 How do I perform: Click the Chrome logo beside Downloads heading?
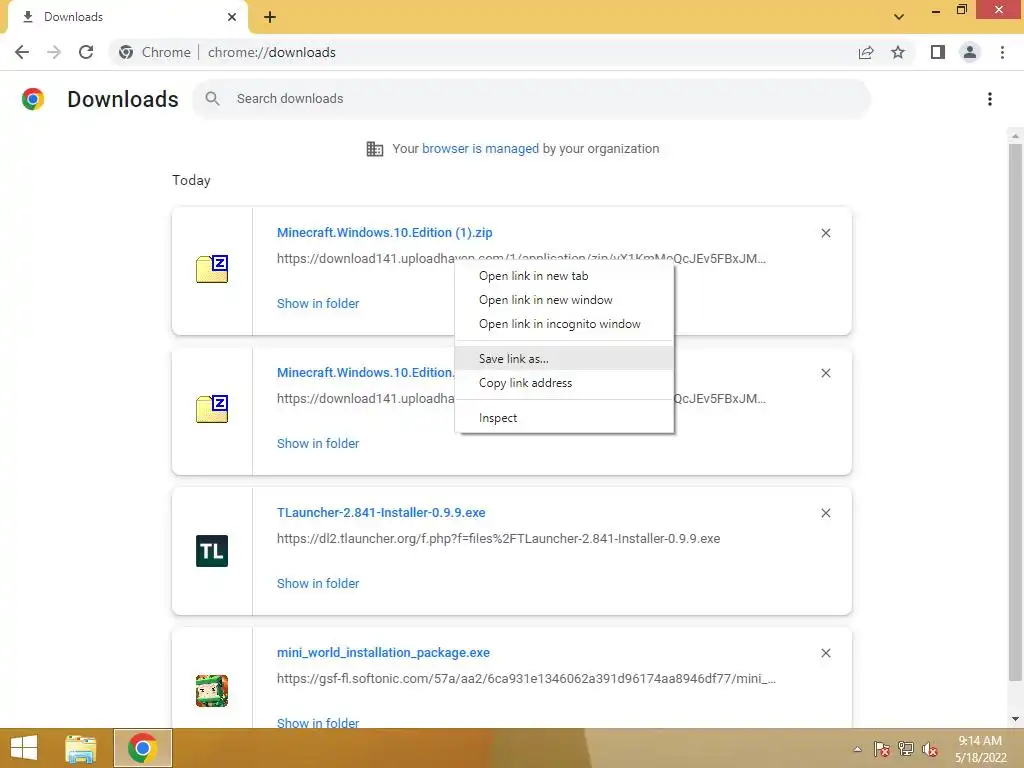click(33, 99)
